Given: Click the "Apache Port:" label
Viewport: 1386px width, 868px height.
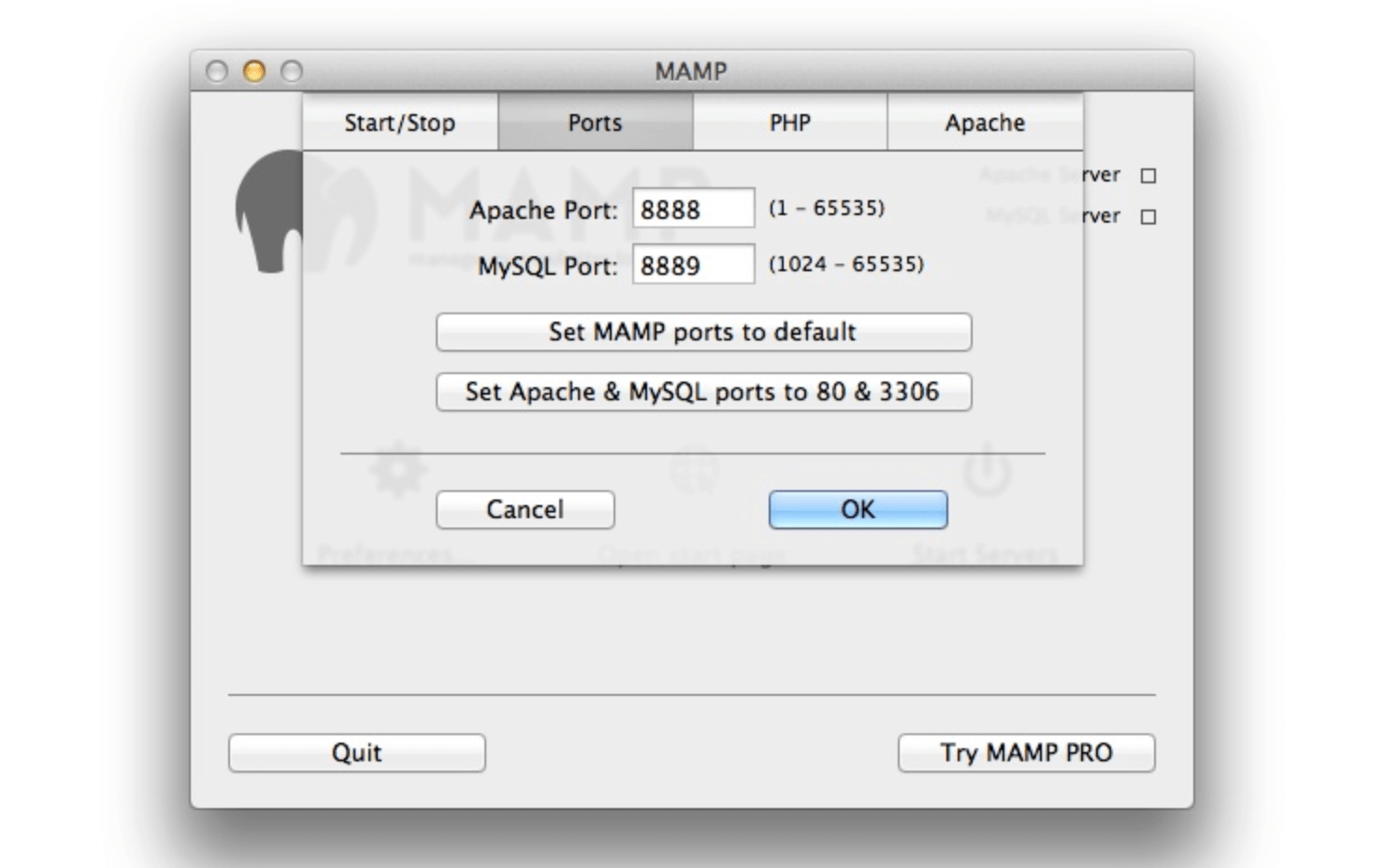Looking at the screenshot, I should (543, 210).
